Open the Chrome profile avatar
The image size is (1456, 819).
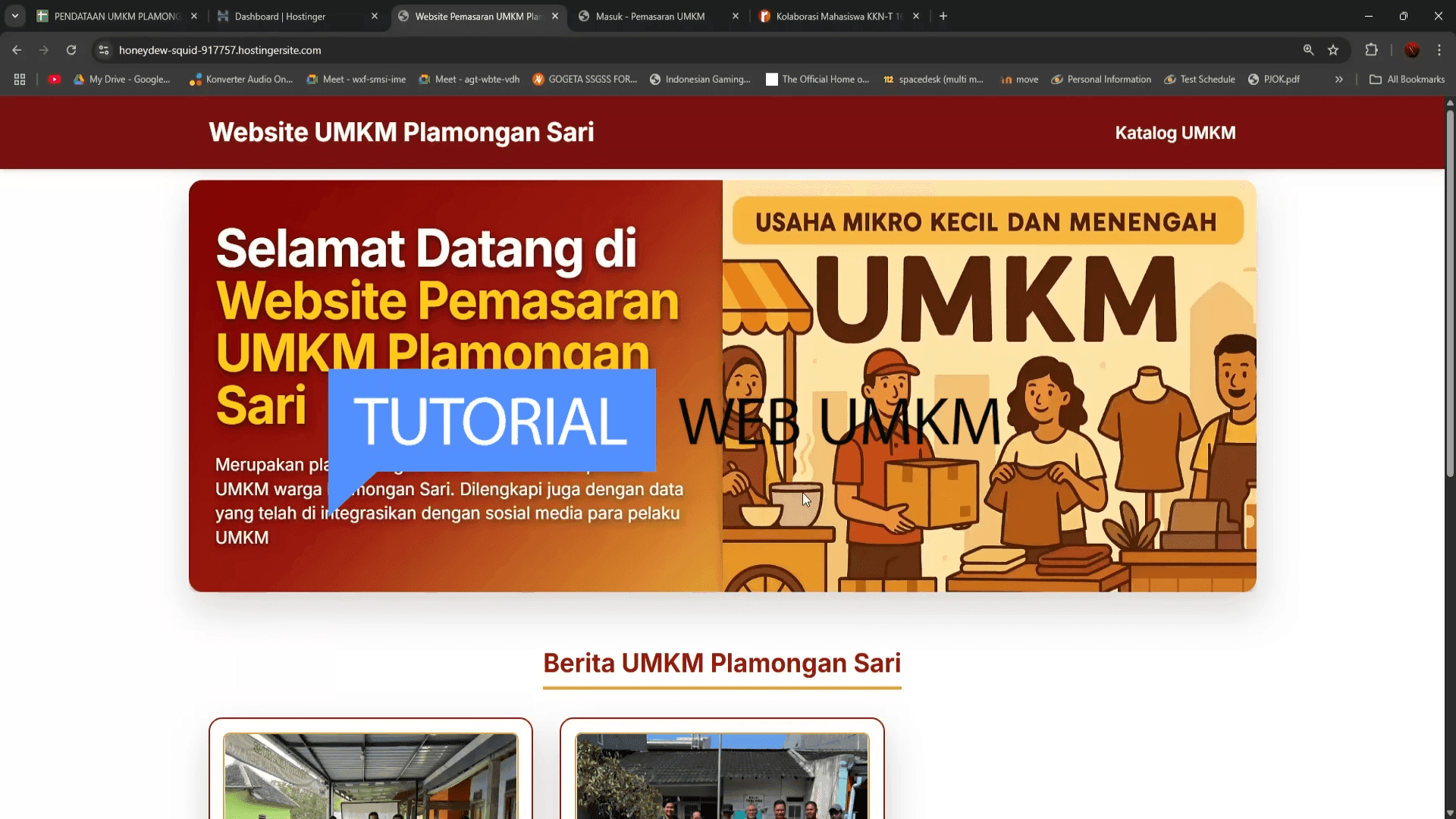click(1412, 50)
